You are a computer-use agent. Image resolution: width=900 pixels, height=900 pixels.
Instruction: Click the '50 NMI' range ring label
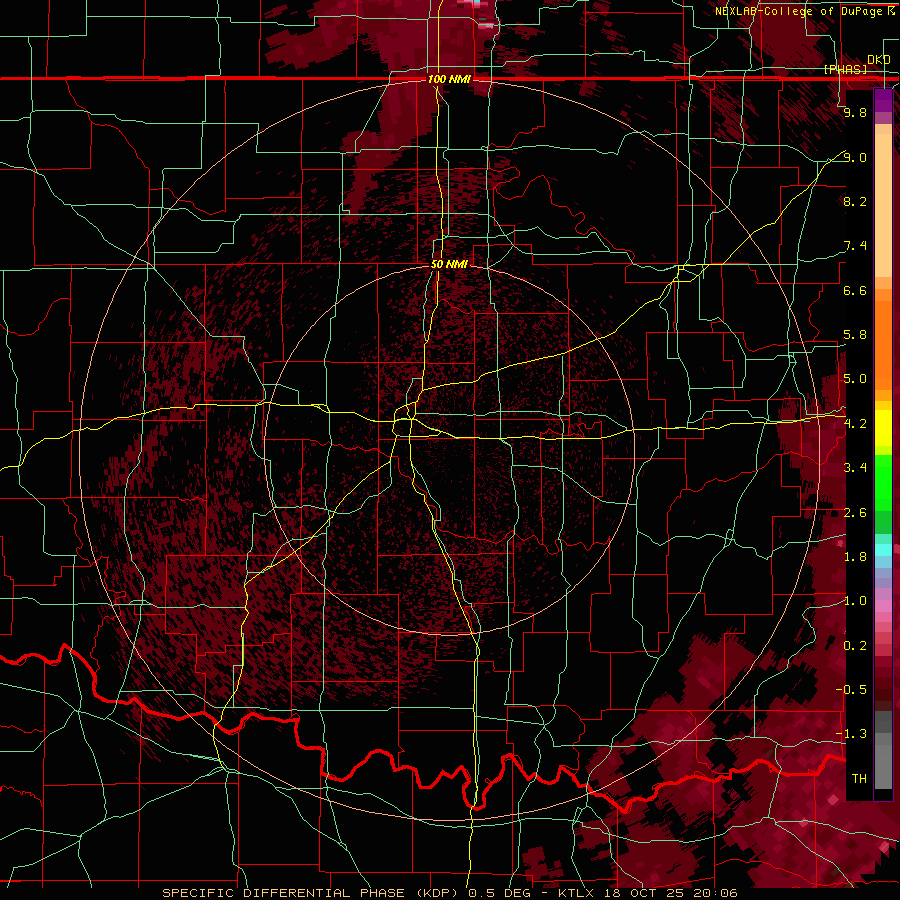click(x=449, y=264)
